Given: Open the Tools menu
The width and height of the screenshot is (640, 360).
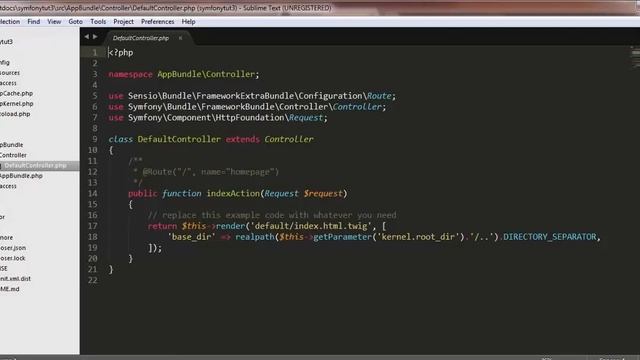Looking at the screenshot, I should pos(98,22).
